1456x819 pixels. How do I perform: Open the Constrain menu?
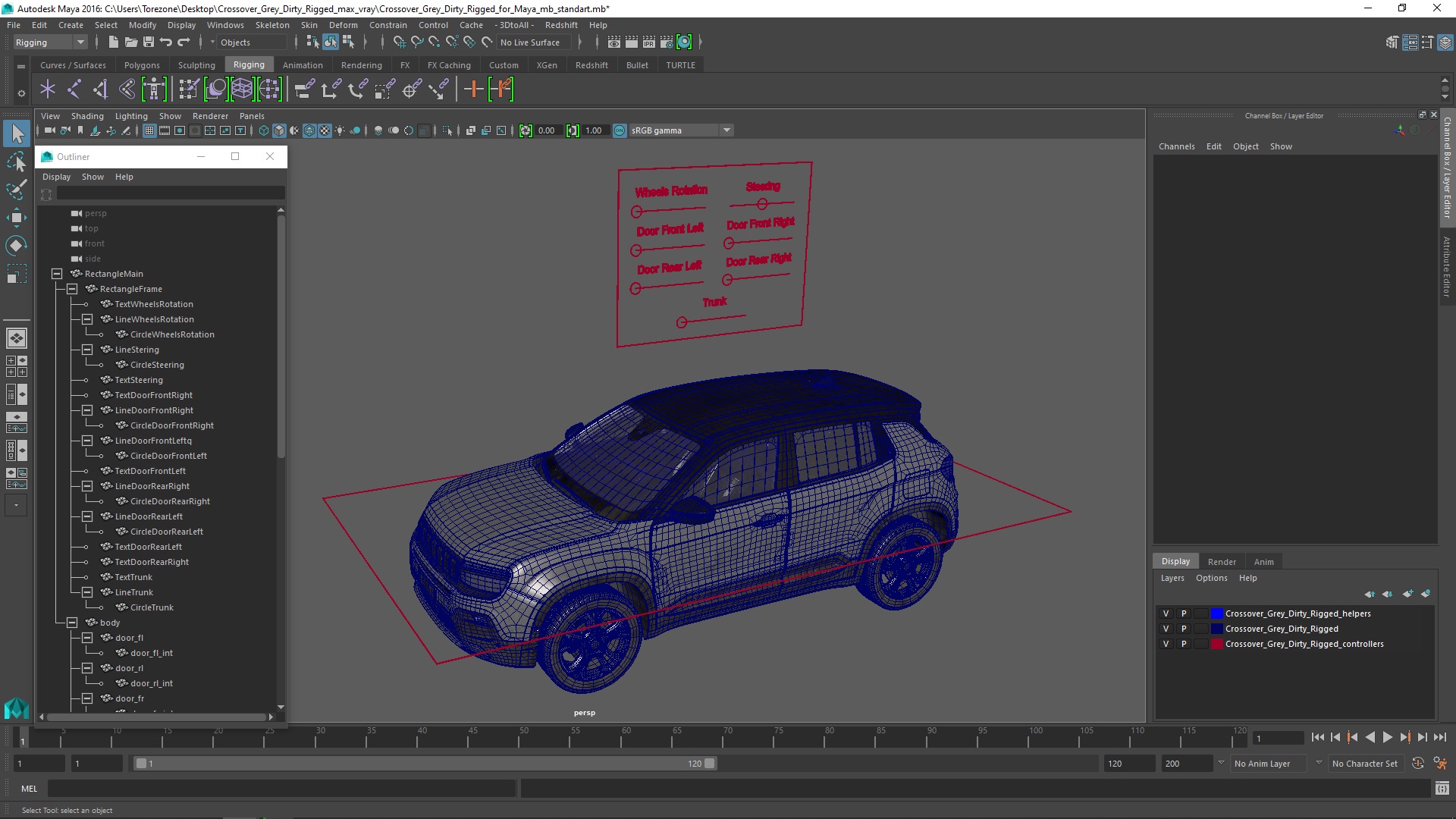click(x=388, y=25)
